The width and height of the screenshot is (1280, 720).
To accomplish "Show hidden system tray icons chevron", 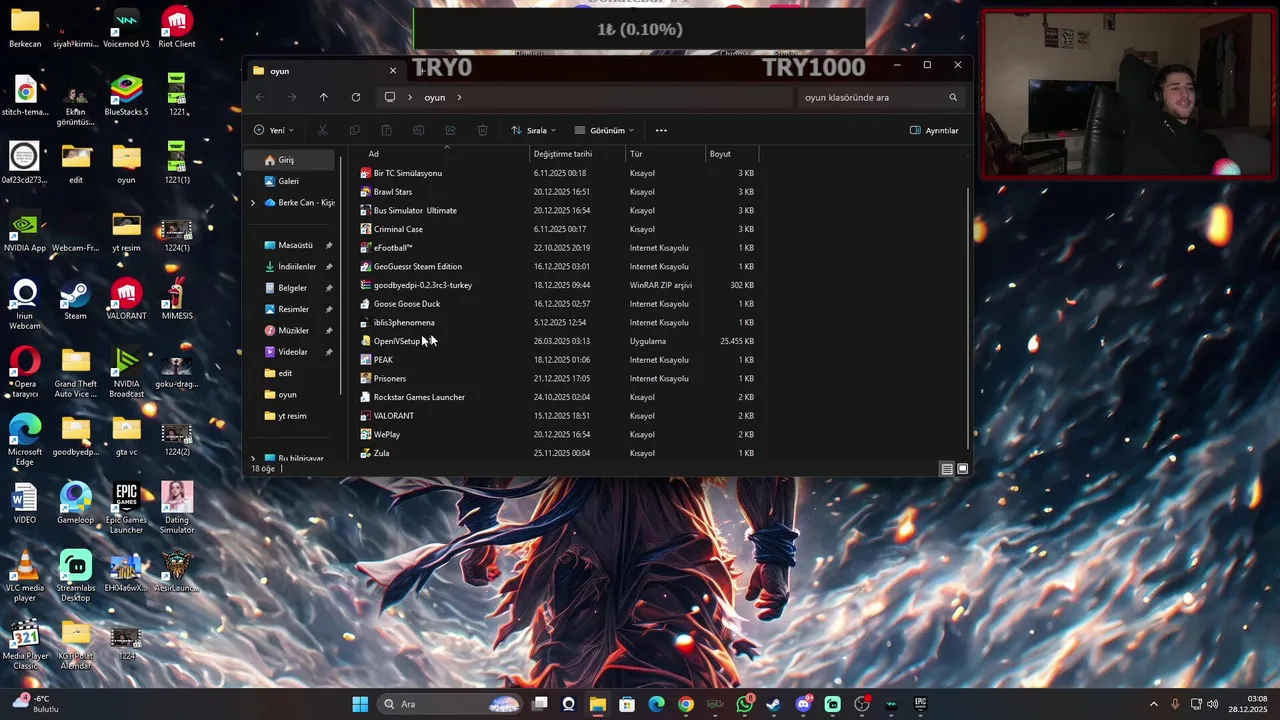I will 1153,704.
